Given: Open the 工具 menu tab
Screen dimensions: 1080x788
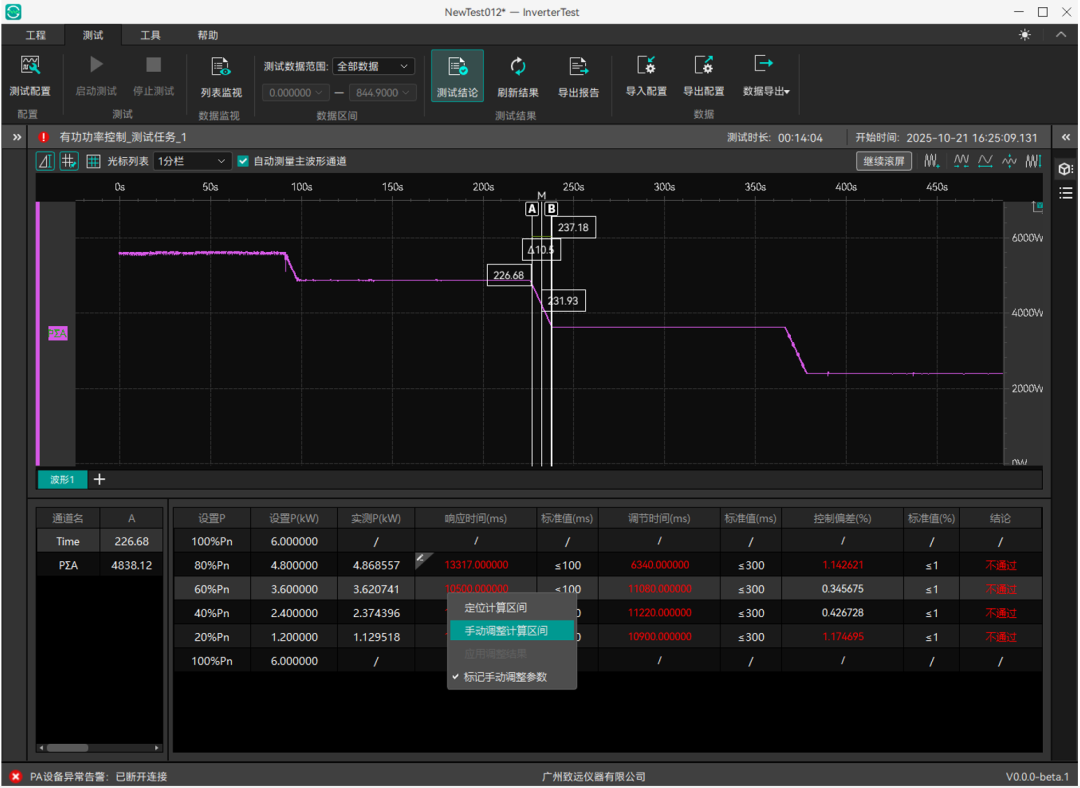Looking at the screenshot, I should 150,35.
